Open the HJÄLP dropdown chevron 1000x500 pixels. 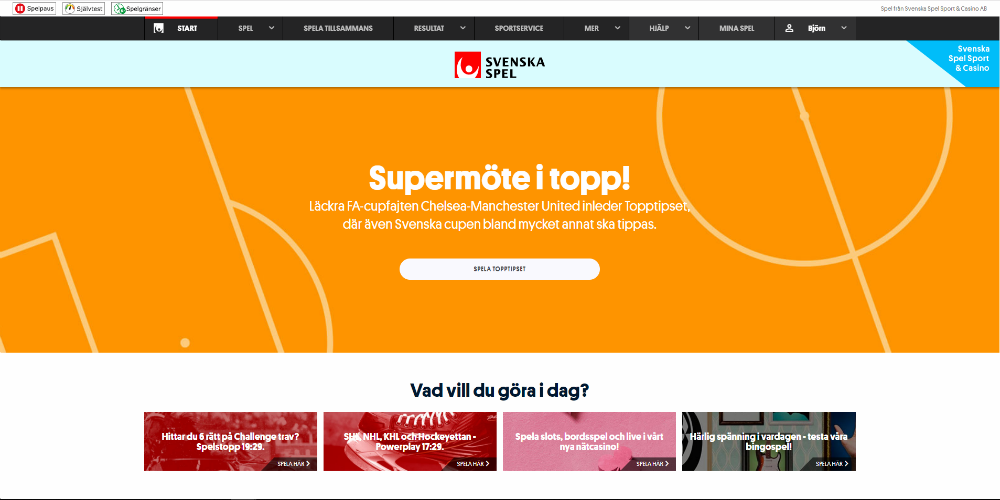click(687, 28)
